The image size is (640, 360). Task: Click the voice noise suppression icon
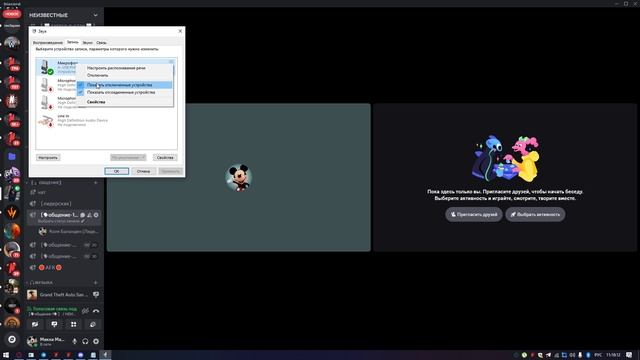[x=85, y=311]
